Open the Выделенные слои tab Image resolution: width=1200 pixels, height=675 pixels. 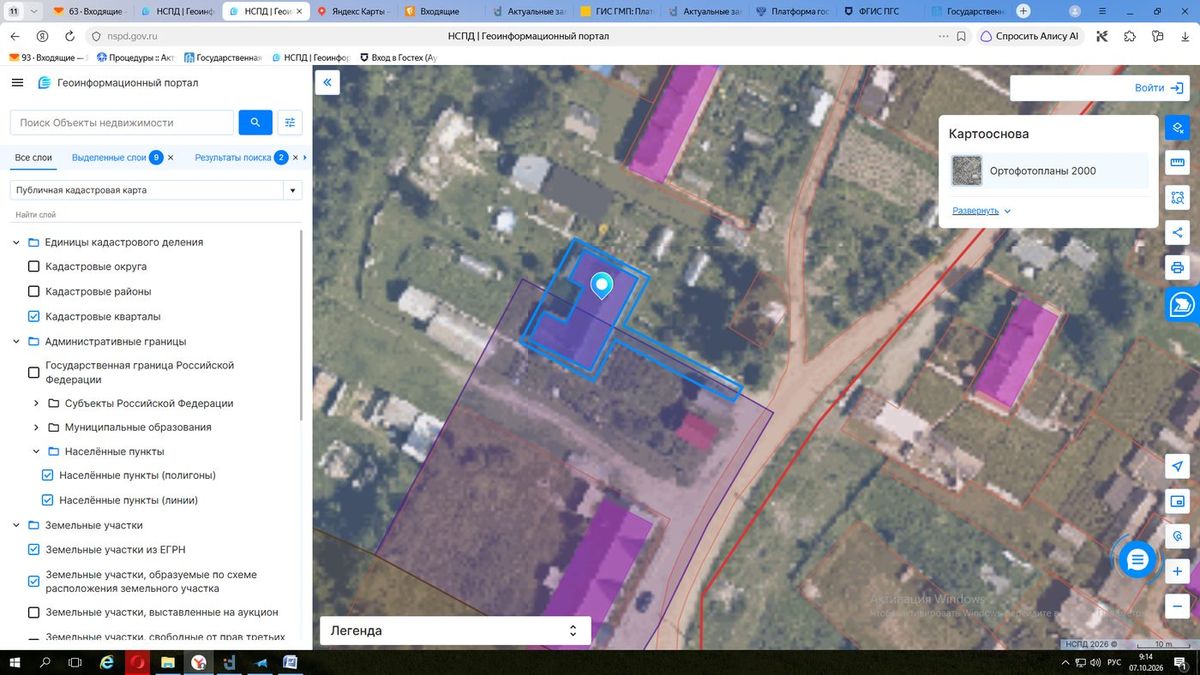coord(109,158)
